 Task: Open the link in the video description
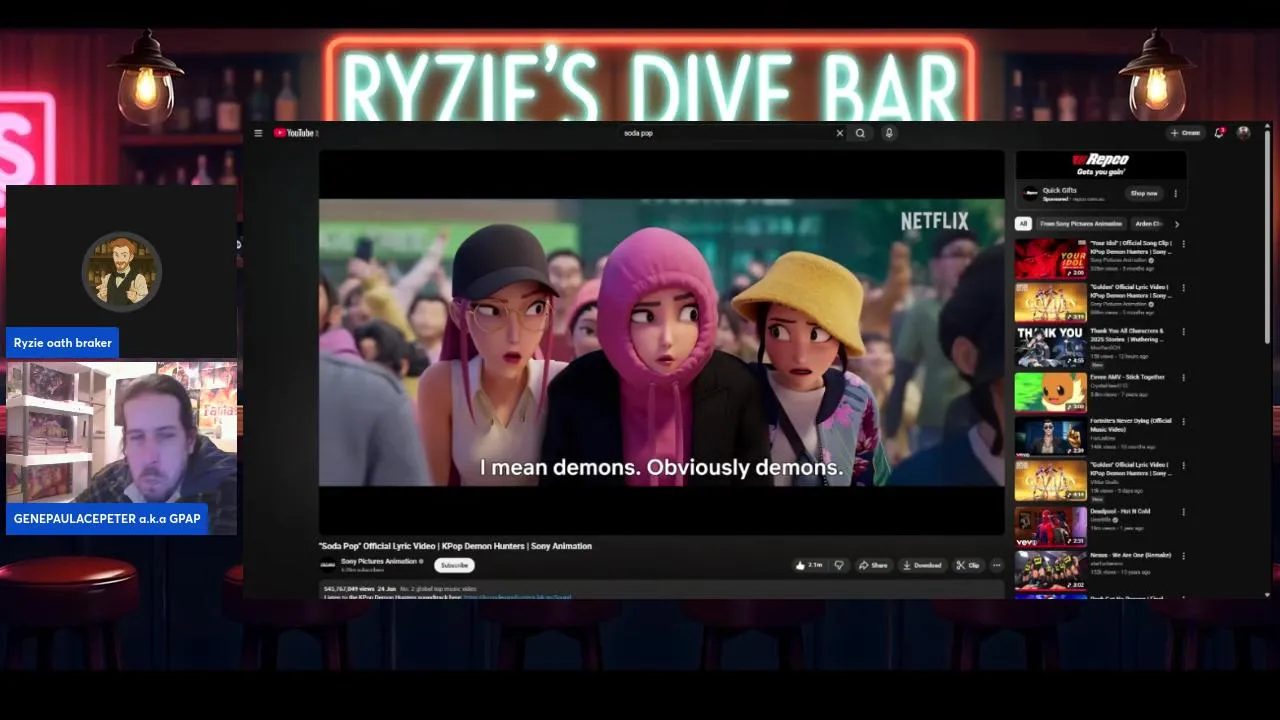pyautogui.click(x=517, y=597)
